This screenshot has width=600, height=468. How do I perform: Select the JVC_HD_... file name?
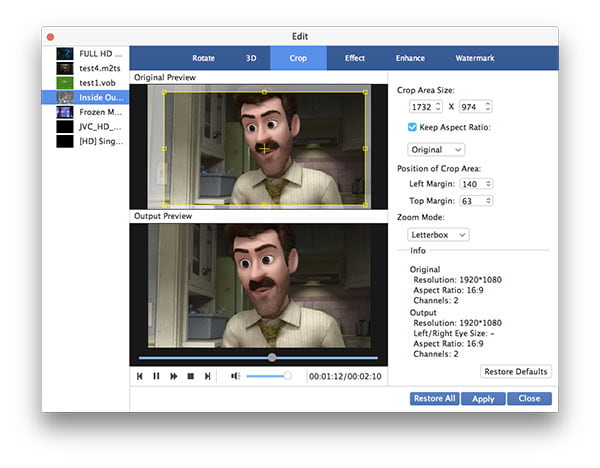100,127
